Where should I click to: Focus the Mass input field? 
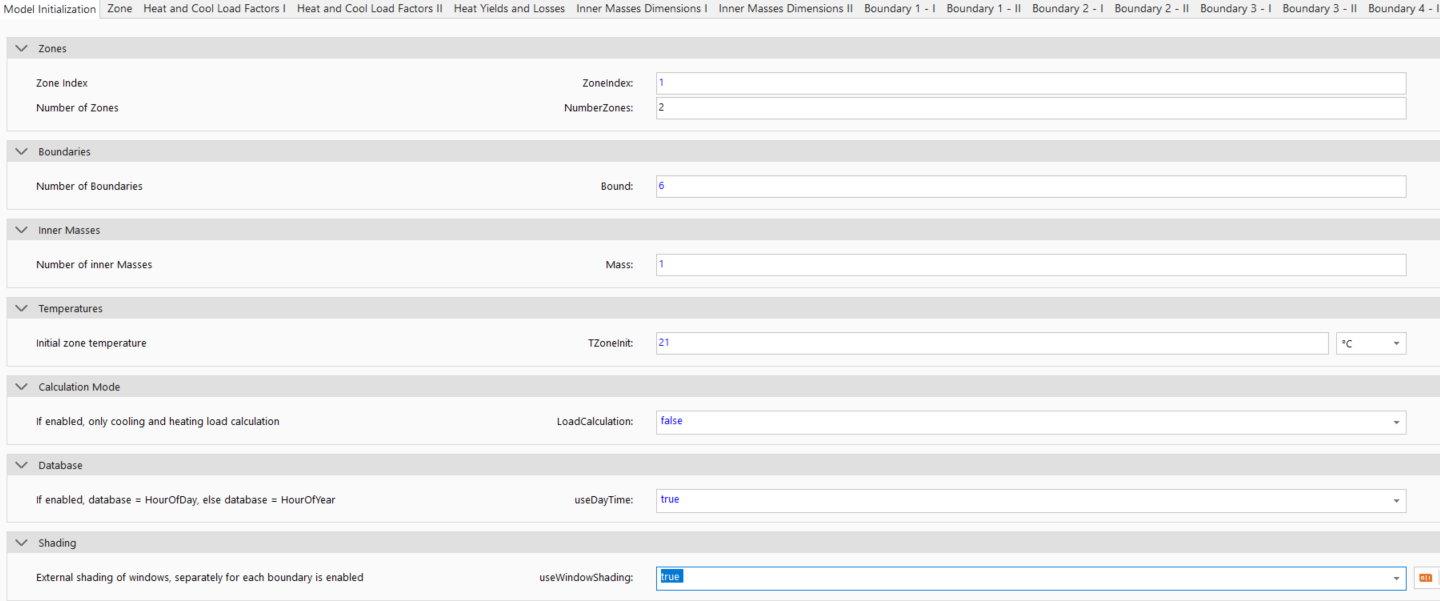click(1031, 265)
